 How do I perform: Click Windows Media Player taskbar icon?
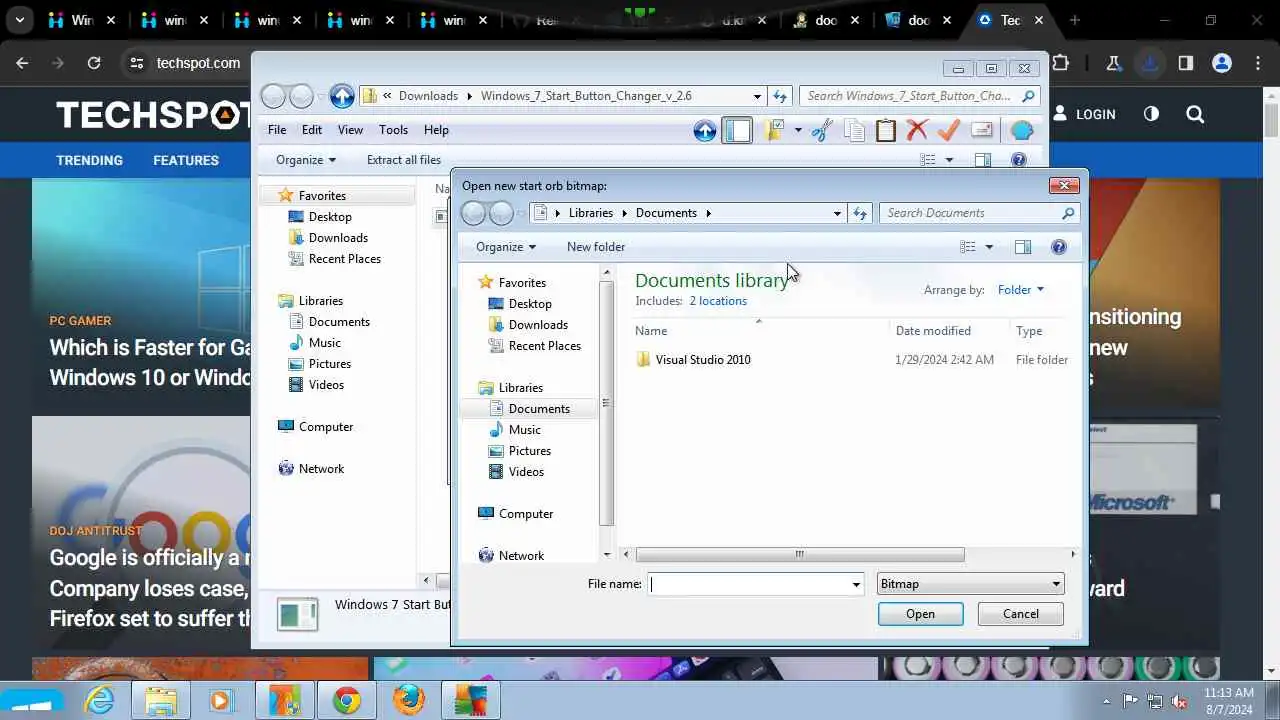[222, 700]
